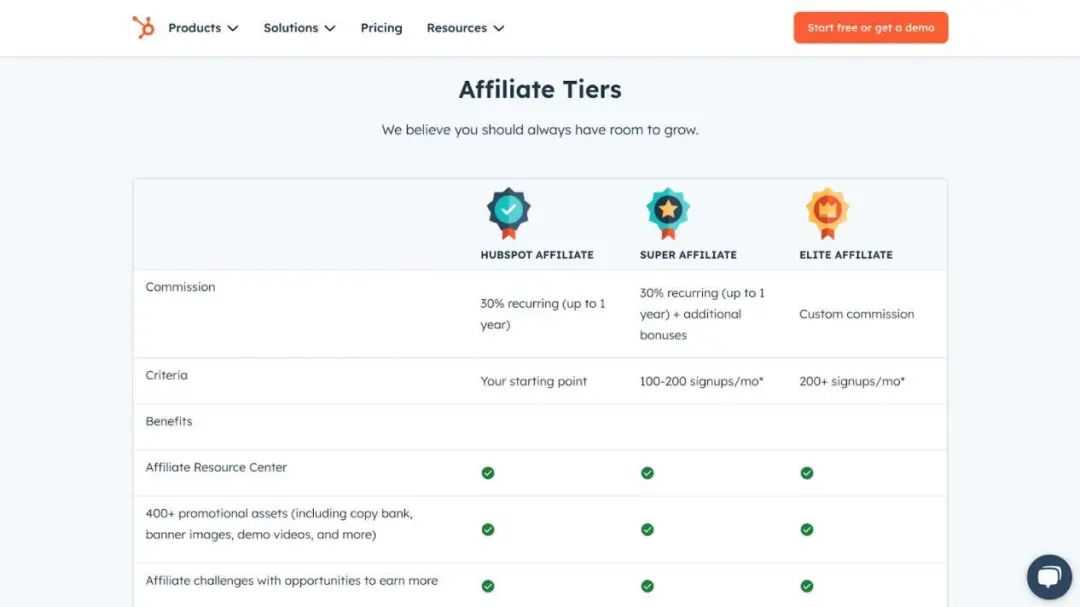Image resolution: width=1080 pixels, height=607 pixels.
Task: Click Start free or get a demo
Action: pyautogui.click(x=870, y=28)
